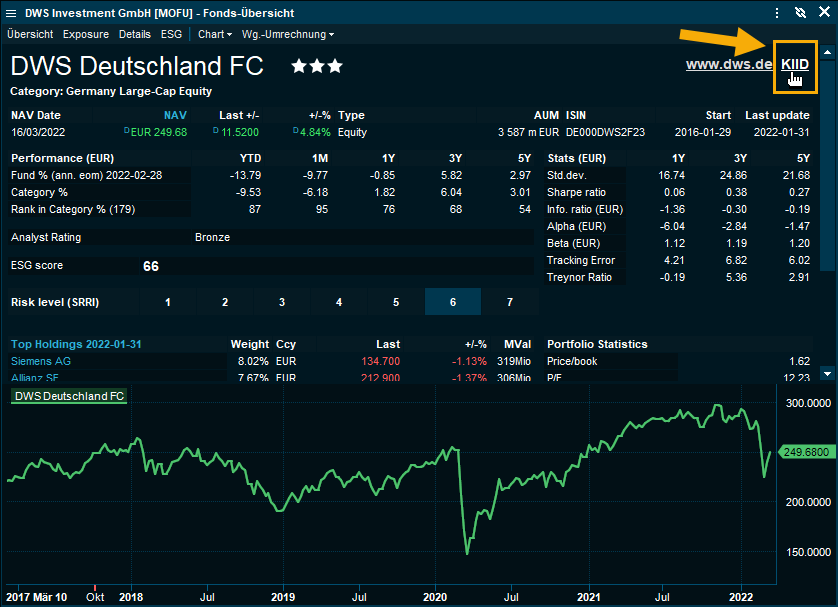Viewport: 838px width, 607px height.
Task: Open the KIID document link
Action: [x=795, y=64]
